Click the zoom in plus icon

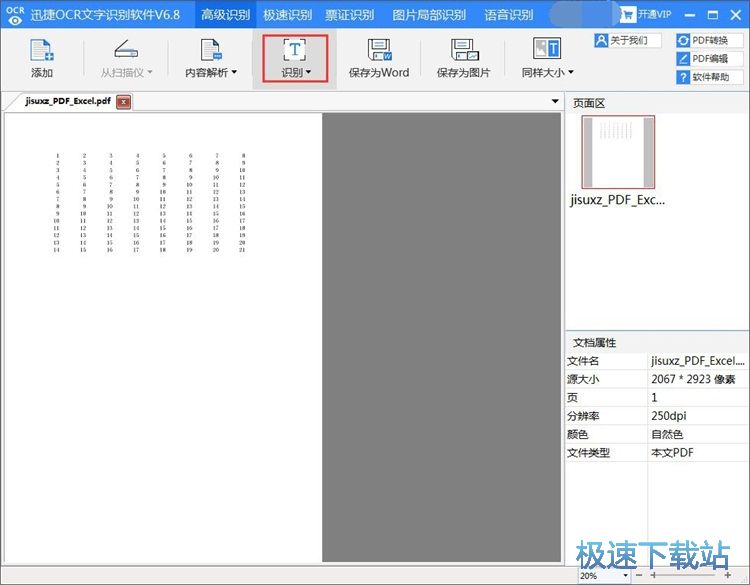point(728,575)
